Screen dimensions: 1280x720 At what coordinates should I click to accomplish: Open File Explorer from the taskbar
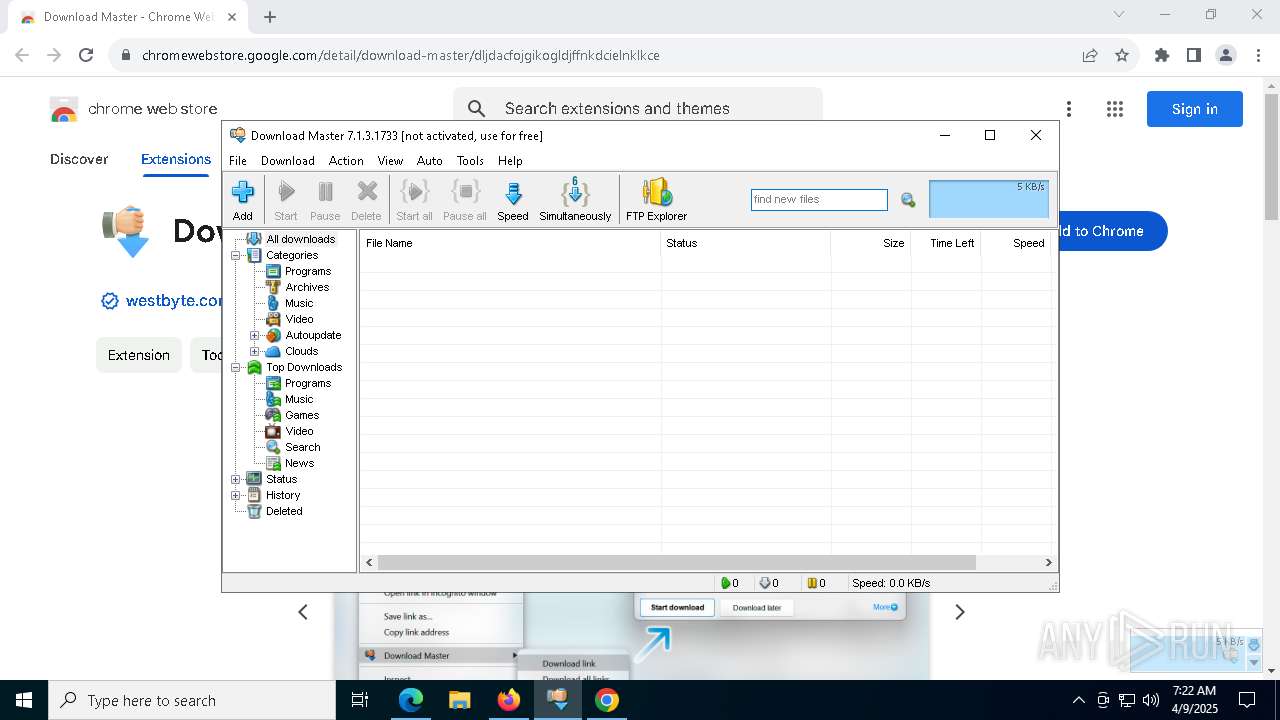[x=460, y=700]
